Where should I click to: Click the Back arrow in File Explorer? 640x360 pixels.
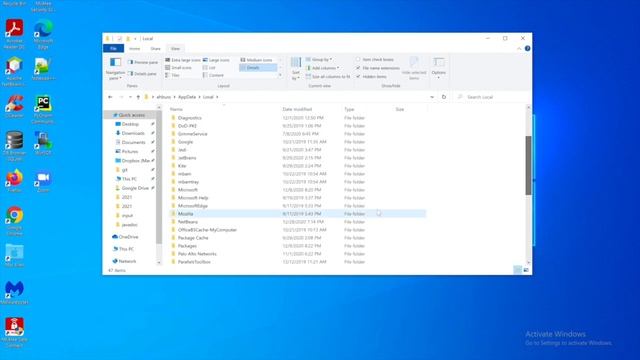pyautogui.click(x=110, y=97)
